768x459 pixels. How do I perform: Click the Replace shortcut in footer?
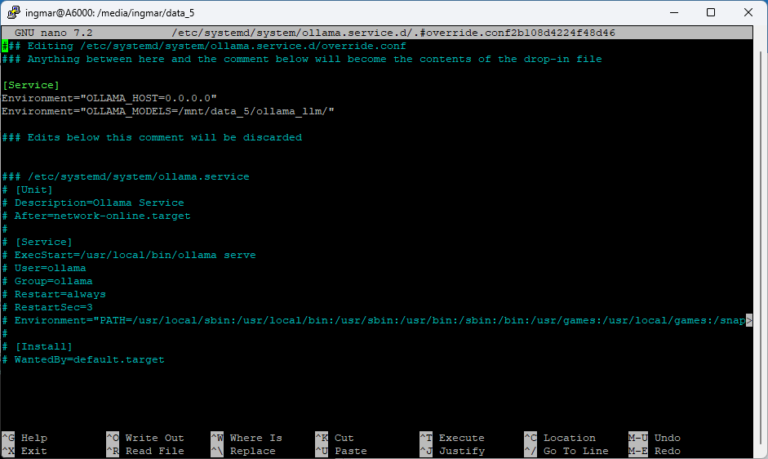pos(251,451)
